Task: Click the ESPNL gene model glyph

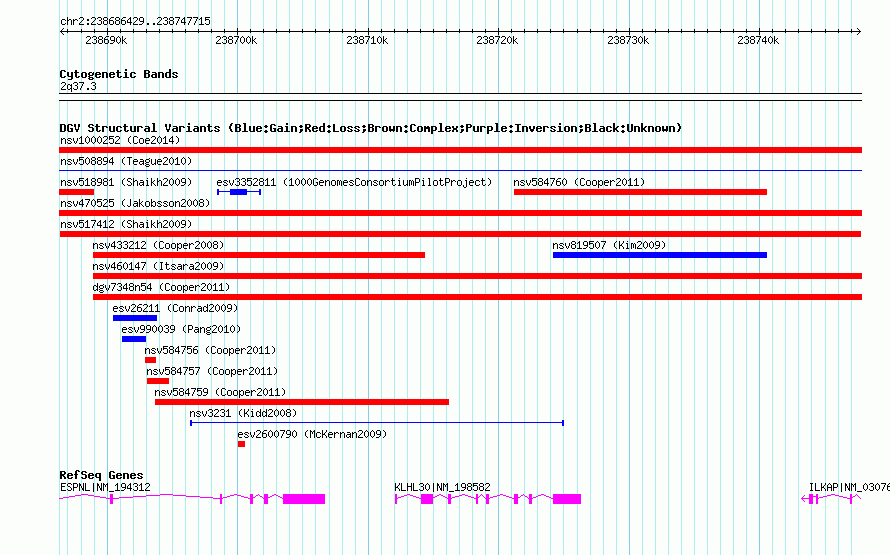Action: pos(192,499)
